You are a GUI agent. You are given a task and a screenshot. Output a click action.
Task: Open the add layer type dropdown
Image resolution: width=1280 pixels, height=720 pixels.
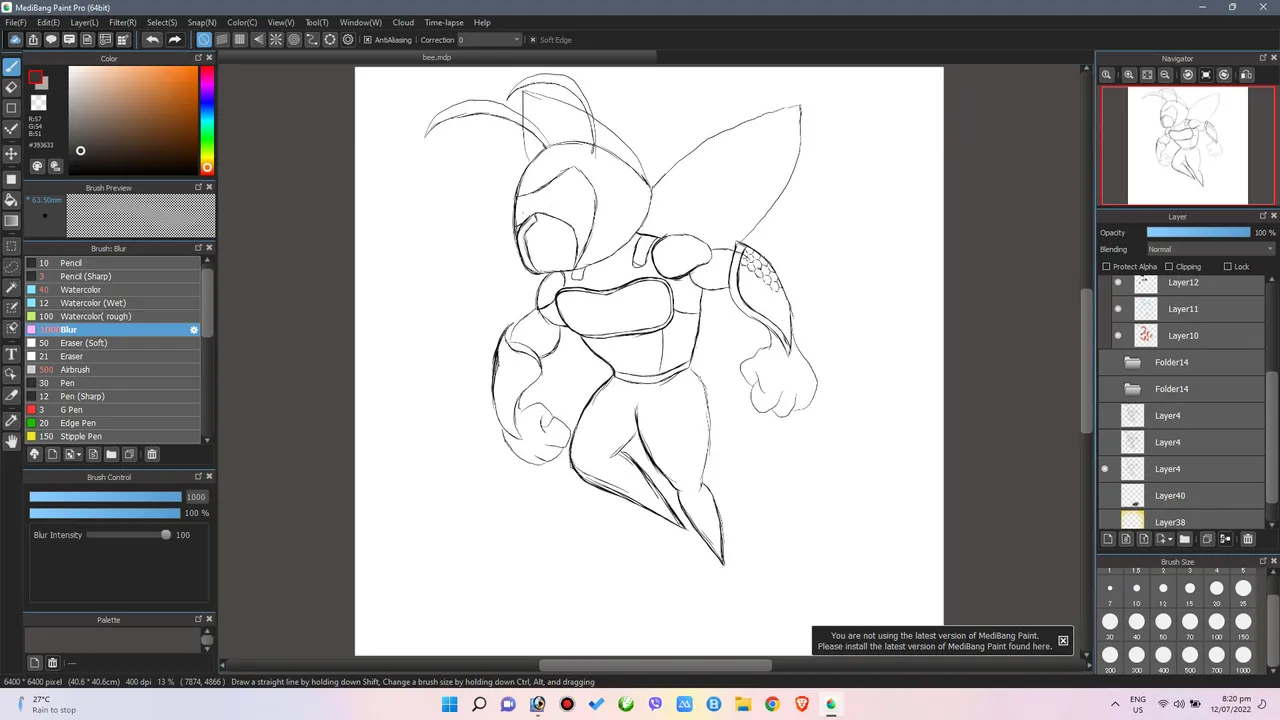1162,539
